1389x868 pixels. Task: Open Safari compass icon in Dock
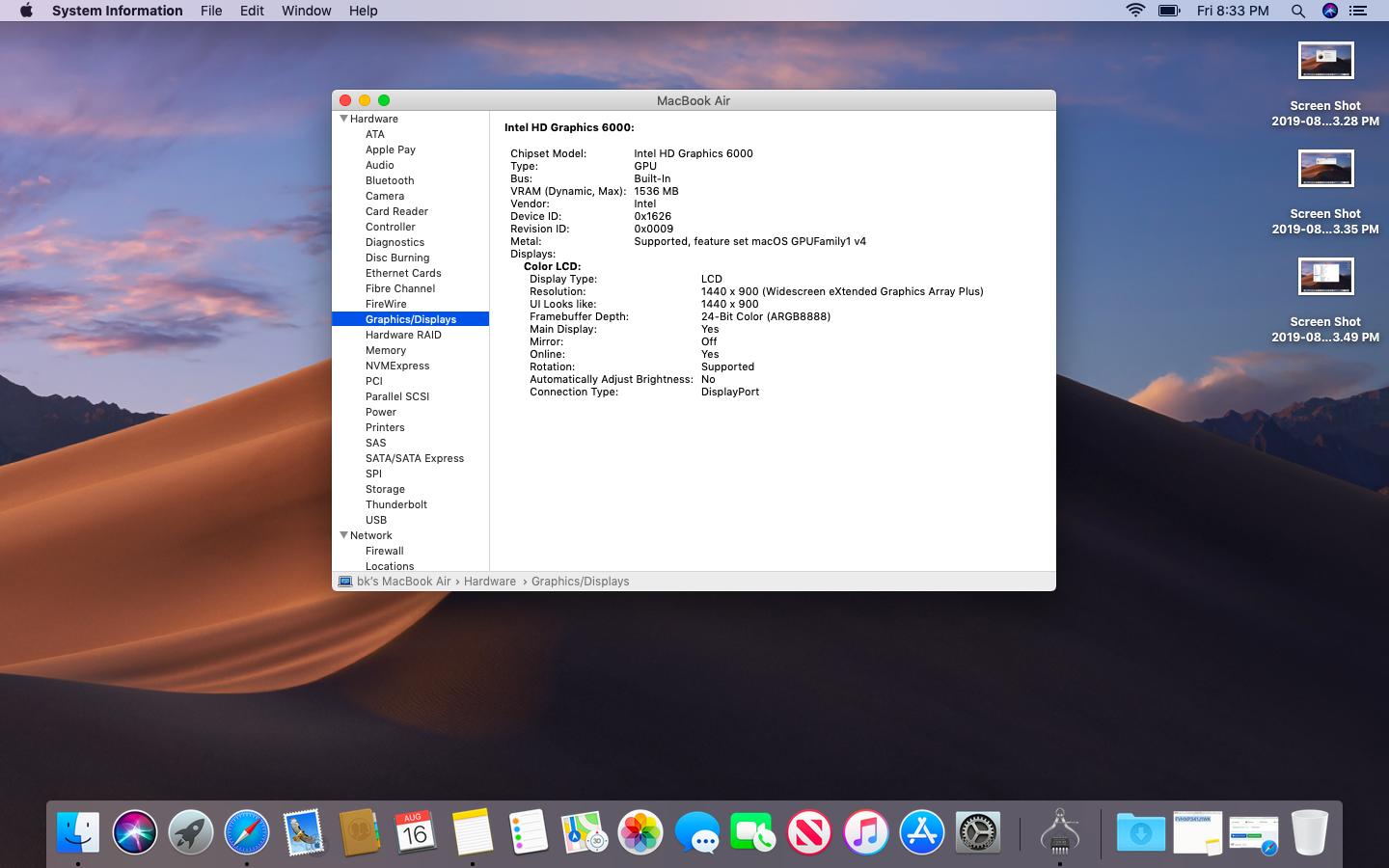click(x=247, y=831)
